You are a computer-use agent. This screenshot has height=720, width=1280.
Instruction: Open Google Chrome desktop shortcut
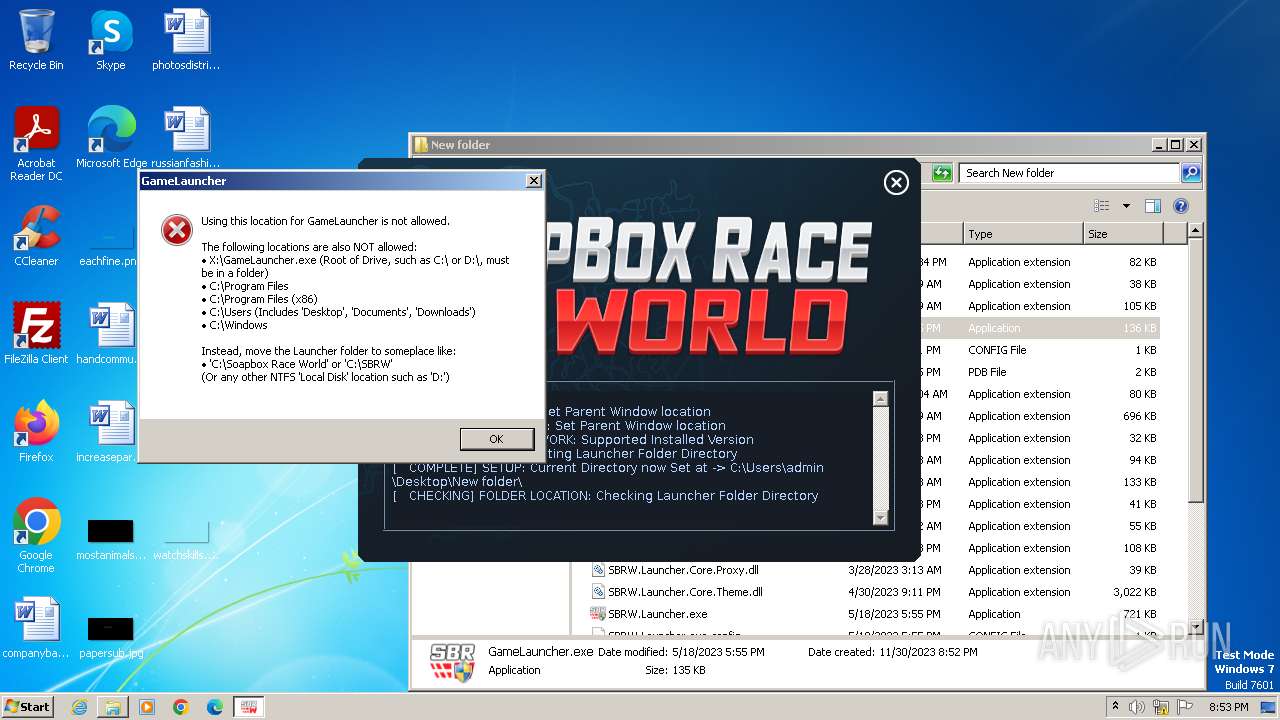(x=36, y=536)
